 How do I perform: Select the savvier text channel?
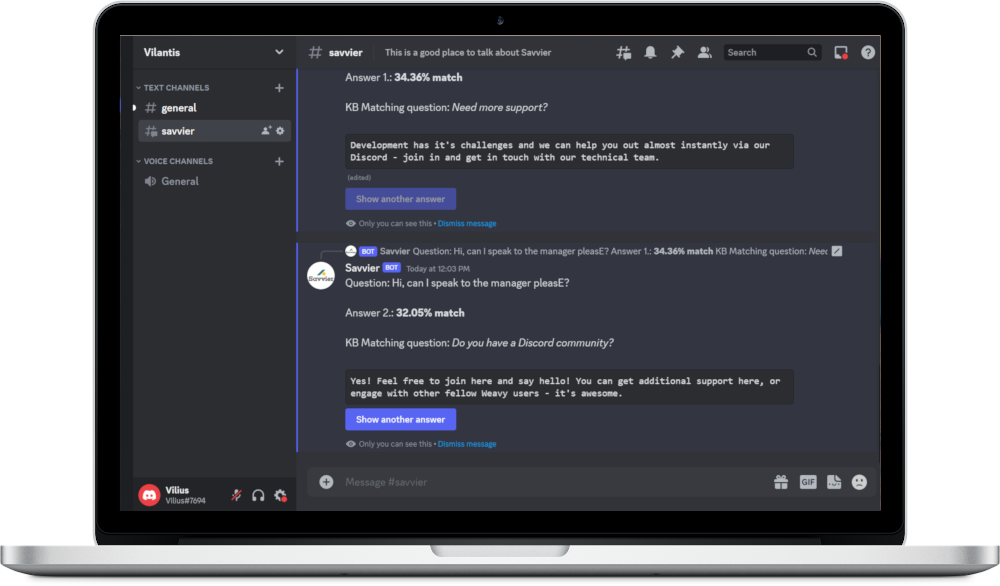[x=214, y=131]
